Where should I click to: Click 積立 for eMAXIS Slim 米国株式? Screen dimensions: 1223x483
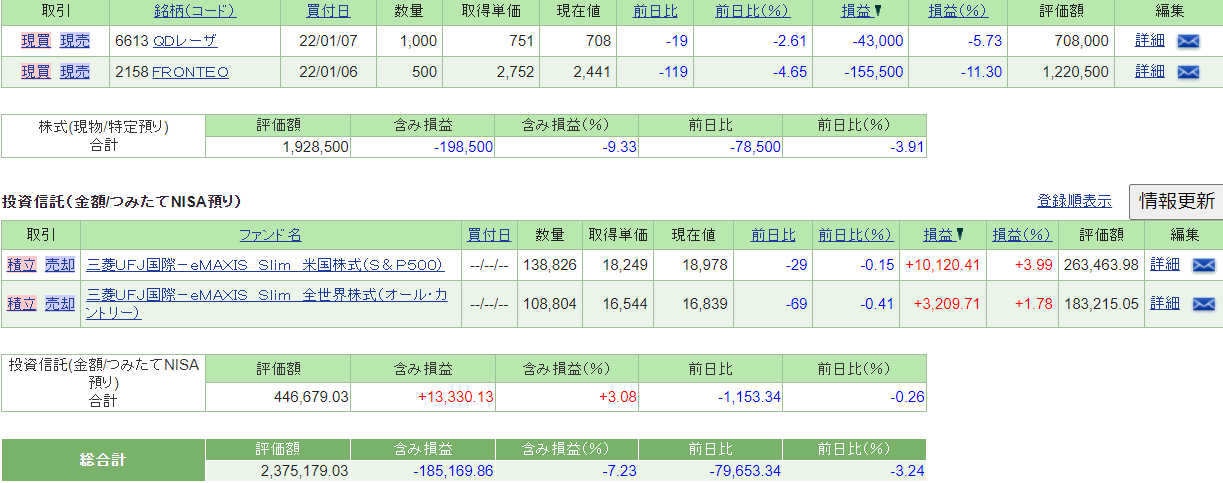21,265
